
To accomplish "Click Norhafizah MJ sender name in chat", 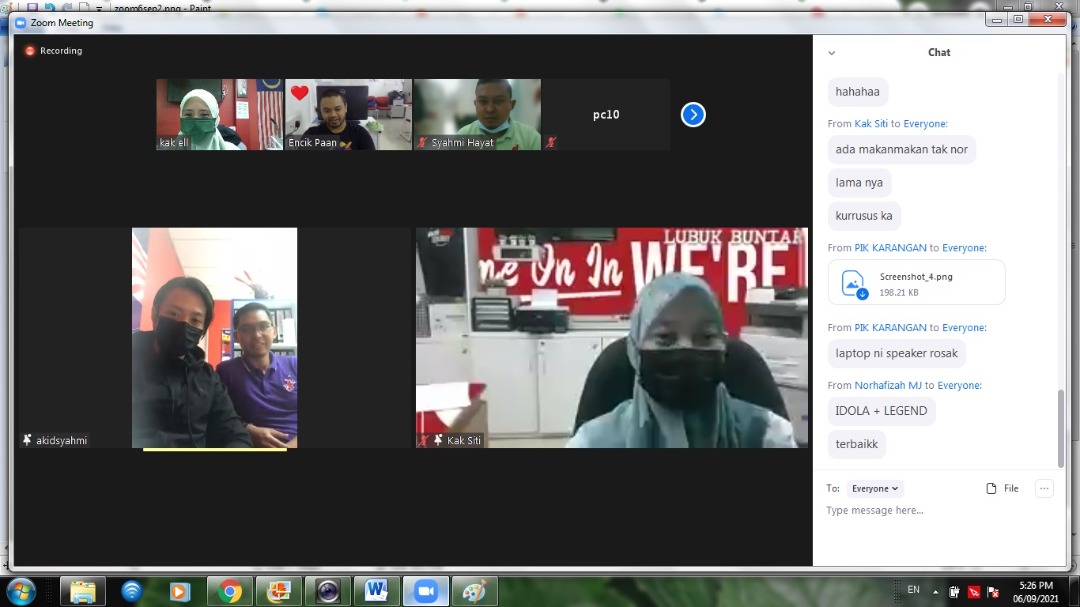I will click(888, 385).
